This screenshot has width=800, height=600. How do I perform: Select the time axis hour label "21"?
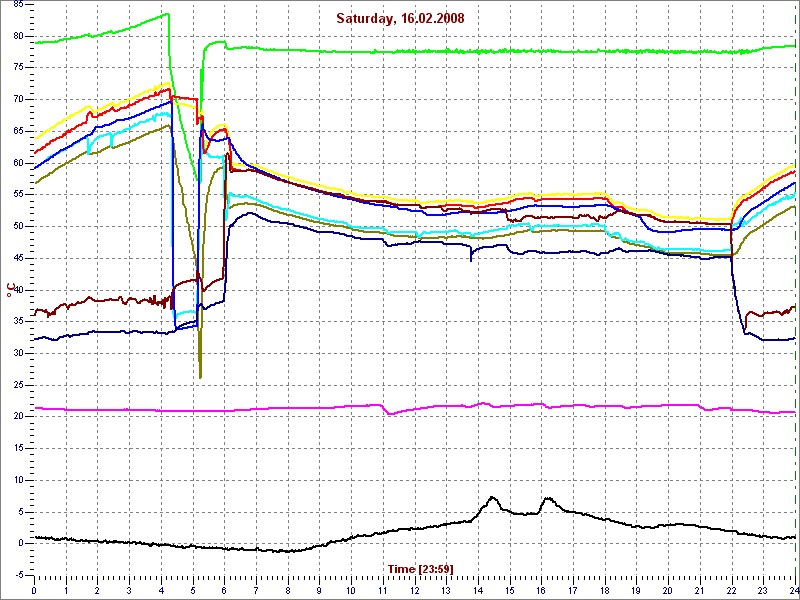(x=701, y=589)
